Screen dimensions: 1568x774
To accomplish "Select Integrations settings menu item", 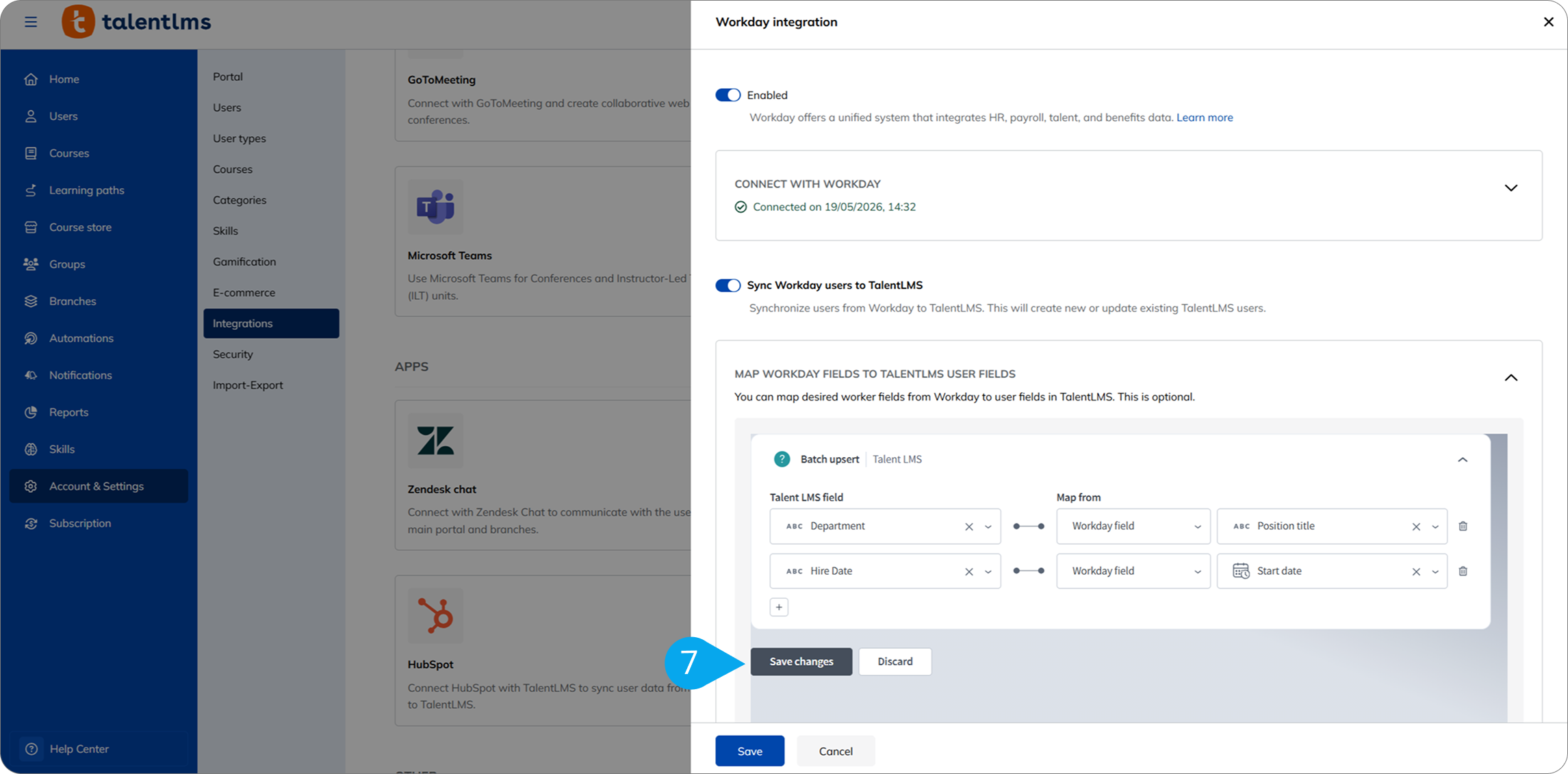I will (x=271, y=323).
